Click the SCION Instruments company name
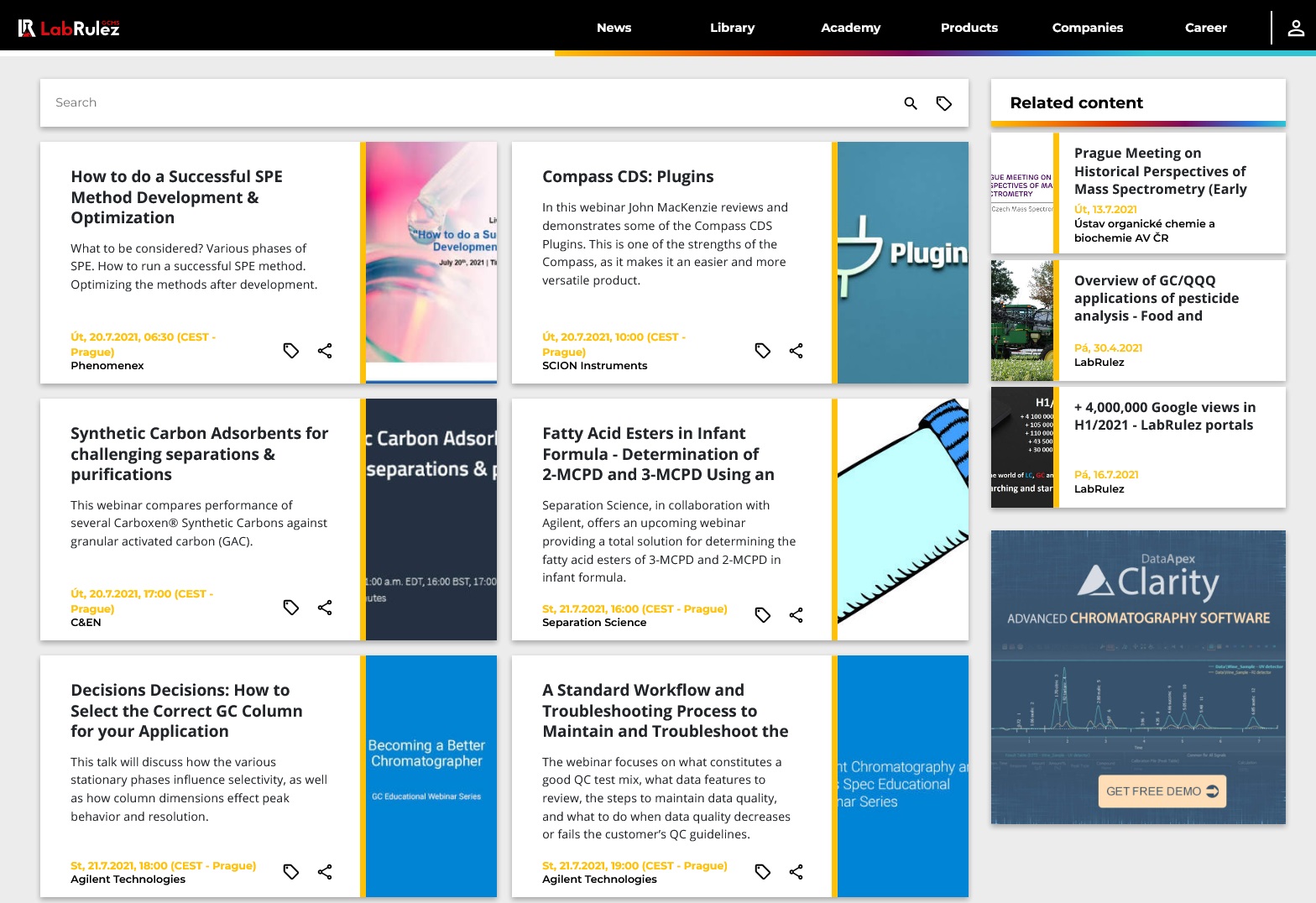The image size is (1316, 903). point(595,366)
